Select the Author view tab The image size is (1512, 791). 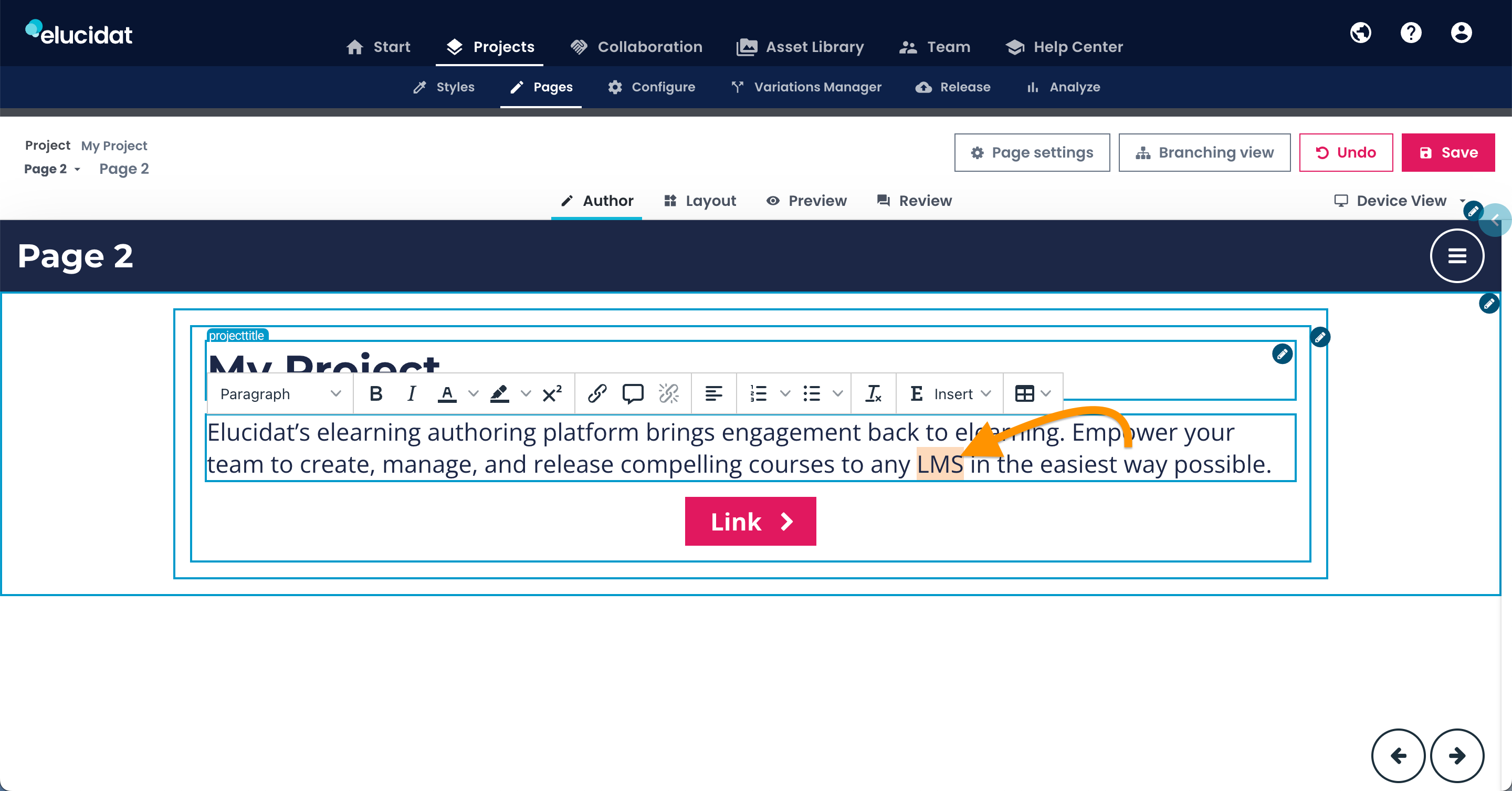597,201
